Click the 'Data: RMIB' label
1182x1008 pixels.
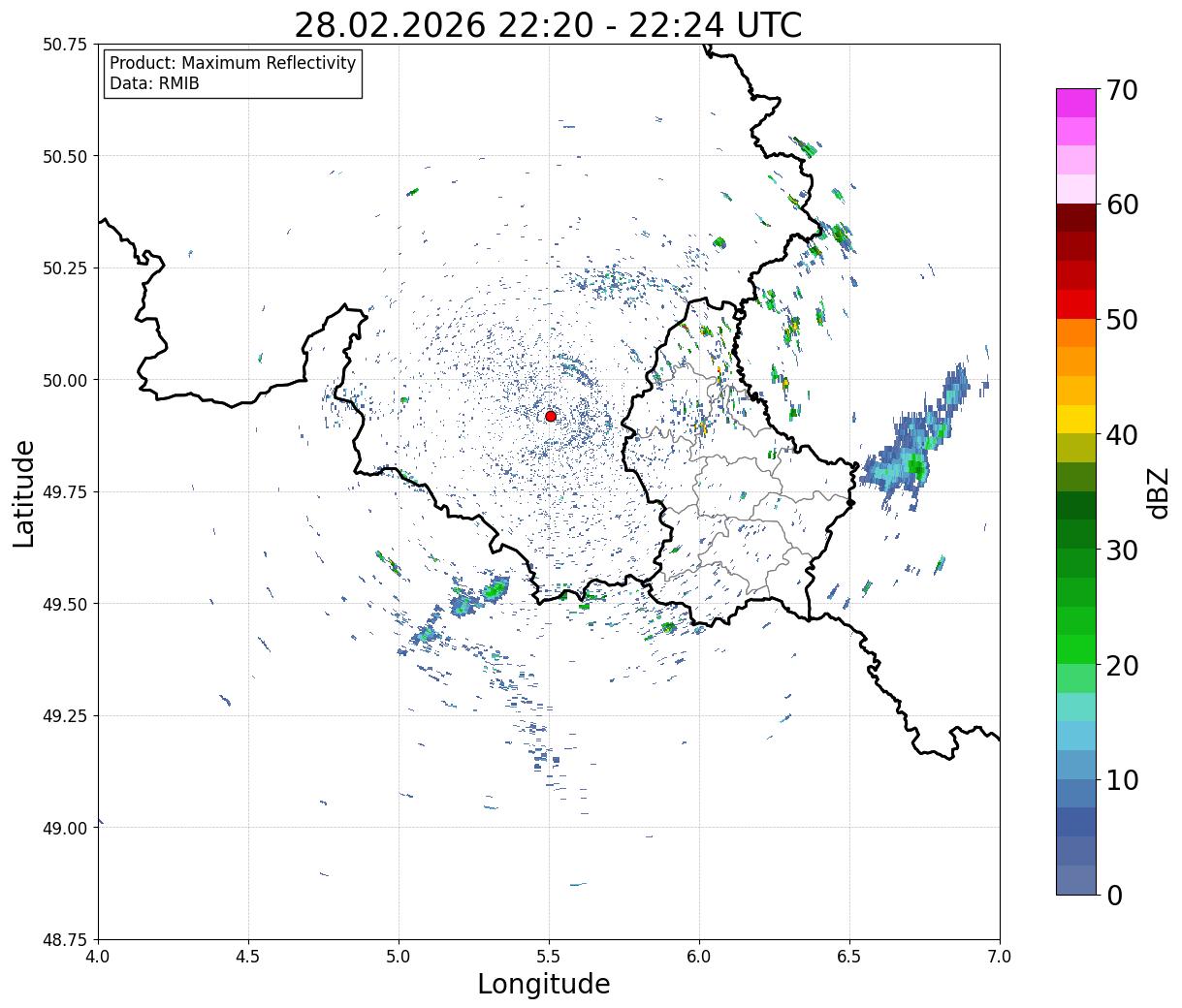[154, 83]
